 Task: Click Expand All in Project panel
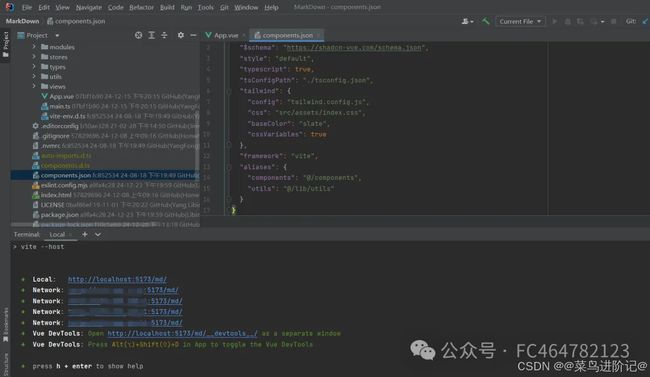pyautogui.click(x=152, y=35)
